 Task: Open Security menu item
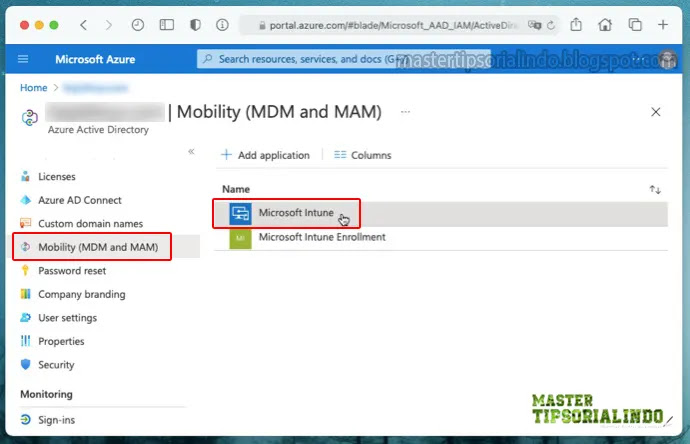[56, 365]
